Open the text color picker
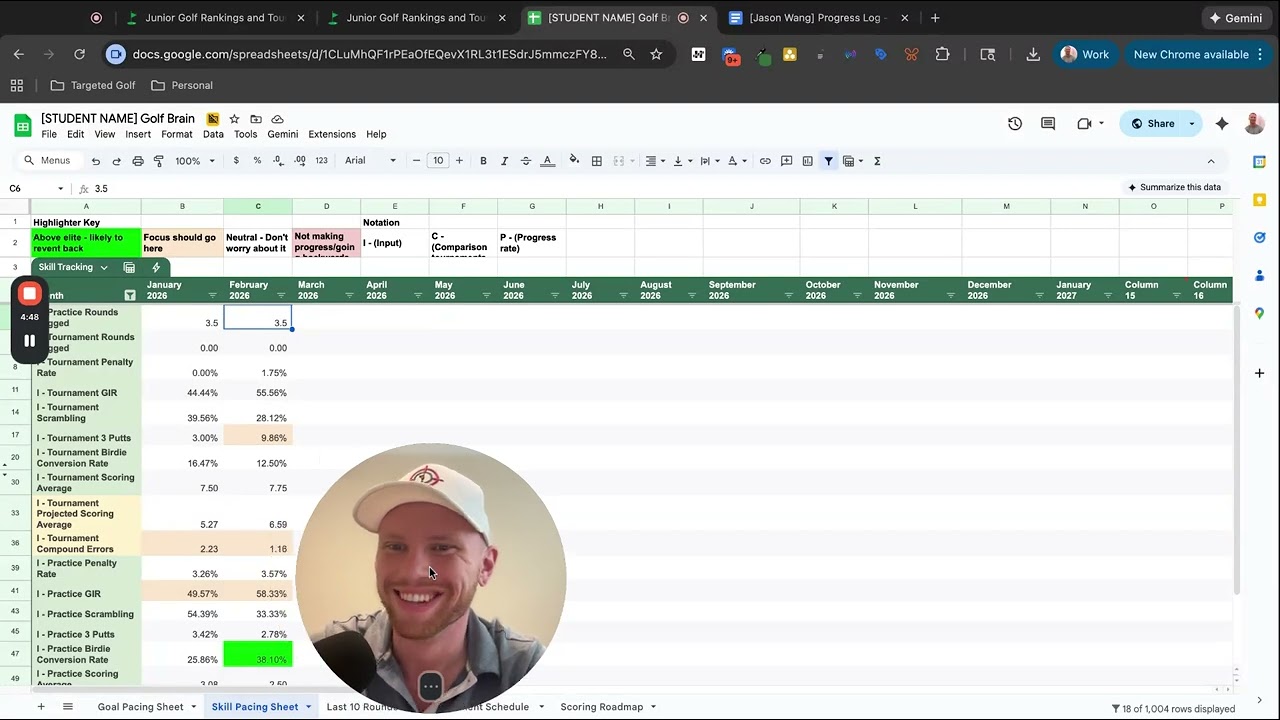1280x720 pixels. pyautogui.click(x=547, y=161)
